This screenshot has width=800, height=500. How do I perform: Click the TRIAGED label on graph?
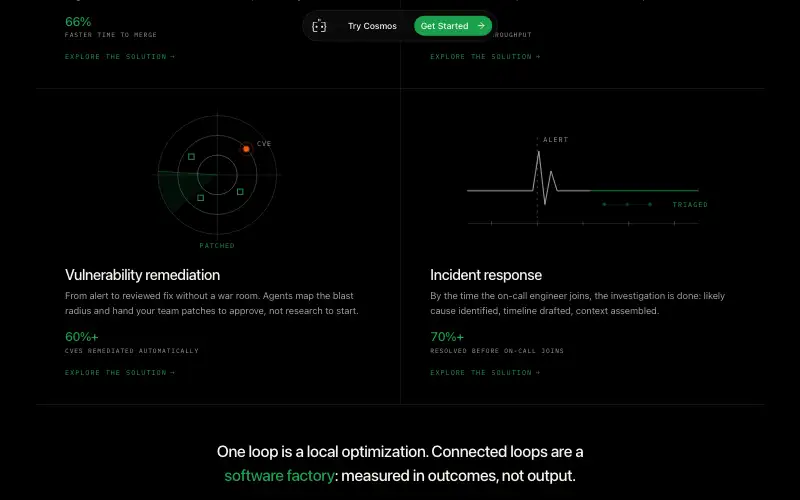(x=690, y=205)
